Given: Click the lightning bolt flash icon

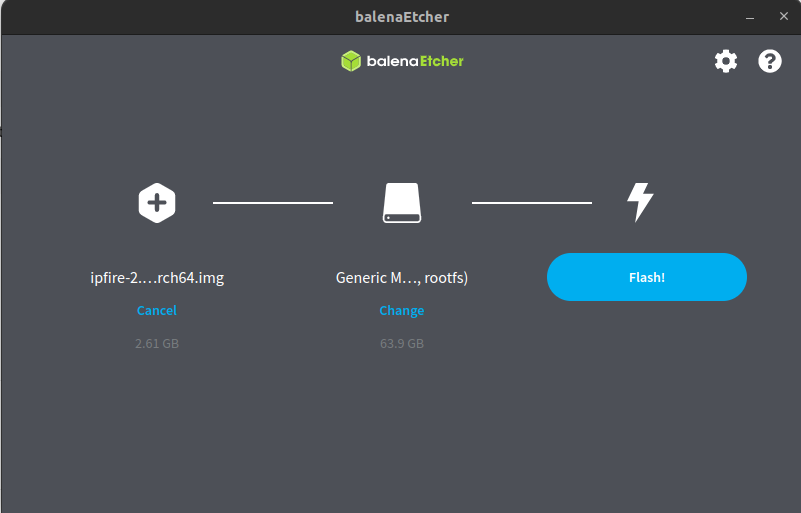Looking at the screenshot, I should [640, 202].
